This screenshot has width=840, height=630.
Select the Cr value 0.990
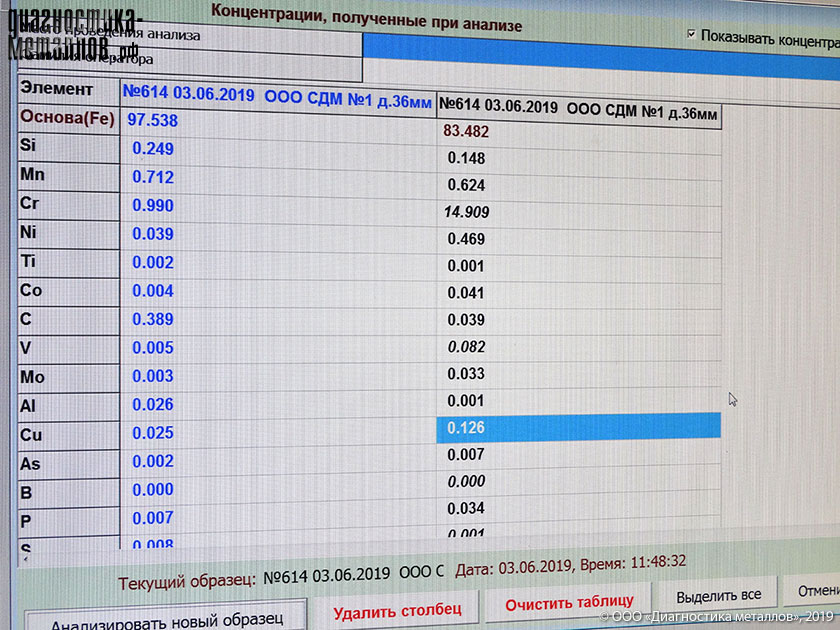click(x=153, y=205)
